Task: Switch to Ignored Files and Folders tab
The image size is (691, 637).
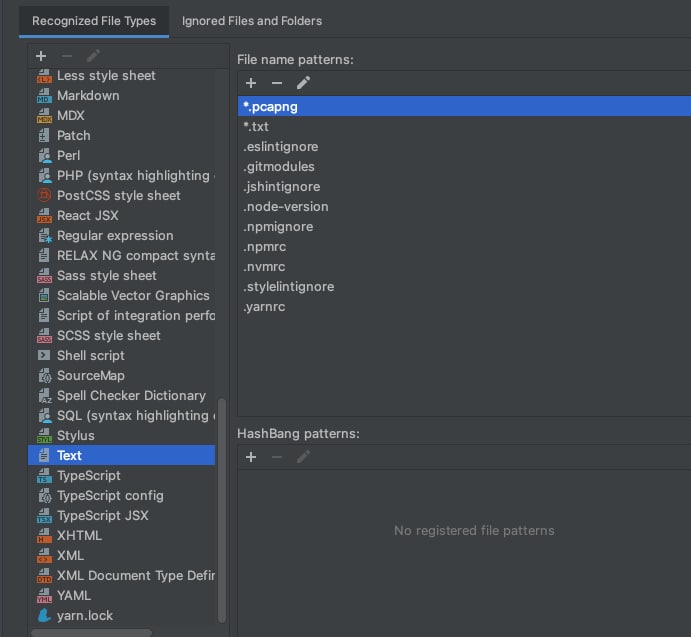Action: coord(252,20)
